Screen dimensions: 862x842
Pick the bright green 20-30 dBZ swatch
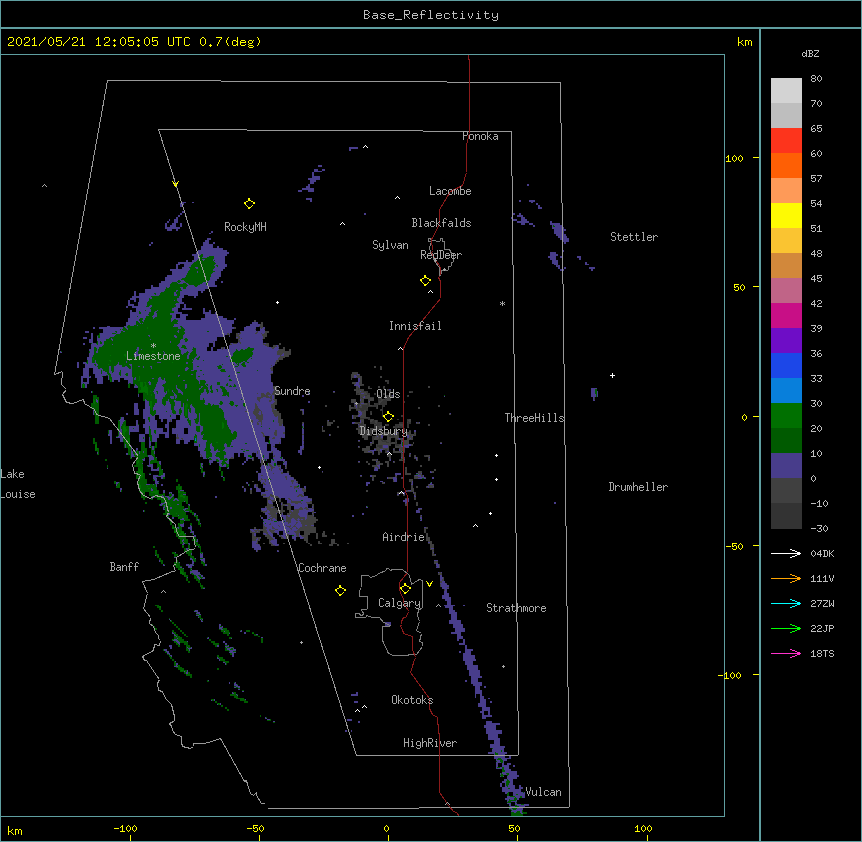point(786,416)
